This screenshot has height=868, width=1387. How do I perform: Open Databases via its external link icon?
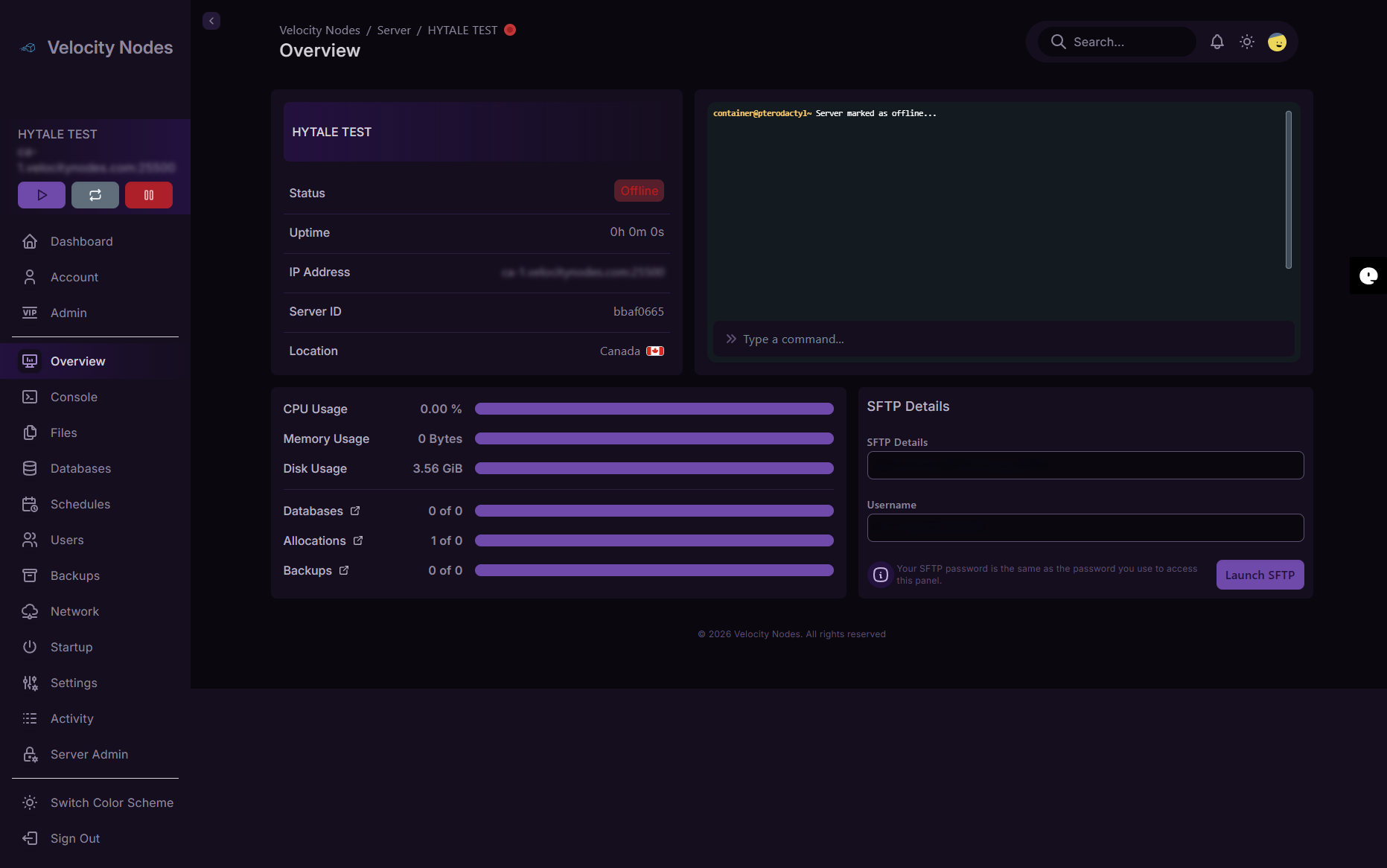click(x=354, y=510)
